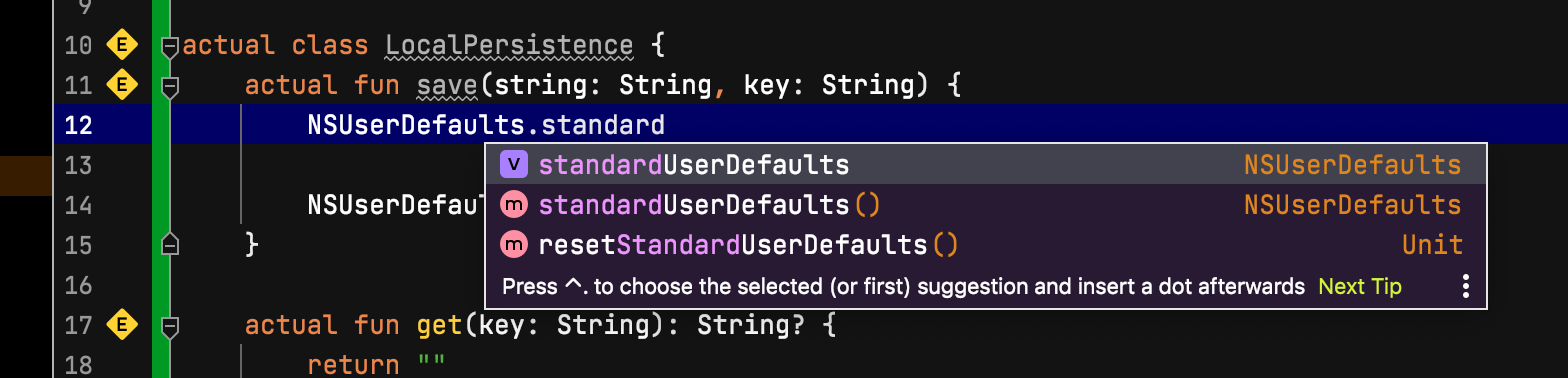Click the expect/actual gutter icon on line 10
The image size is (1568, 378).
(x=122, y=45)
